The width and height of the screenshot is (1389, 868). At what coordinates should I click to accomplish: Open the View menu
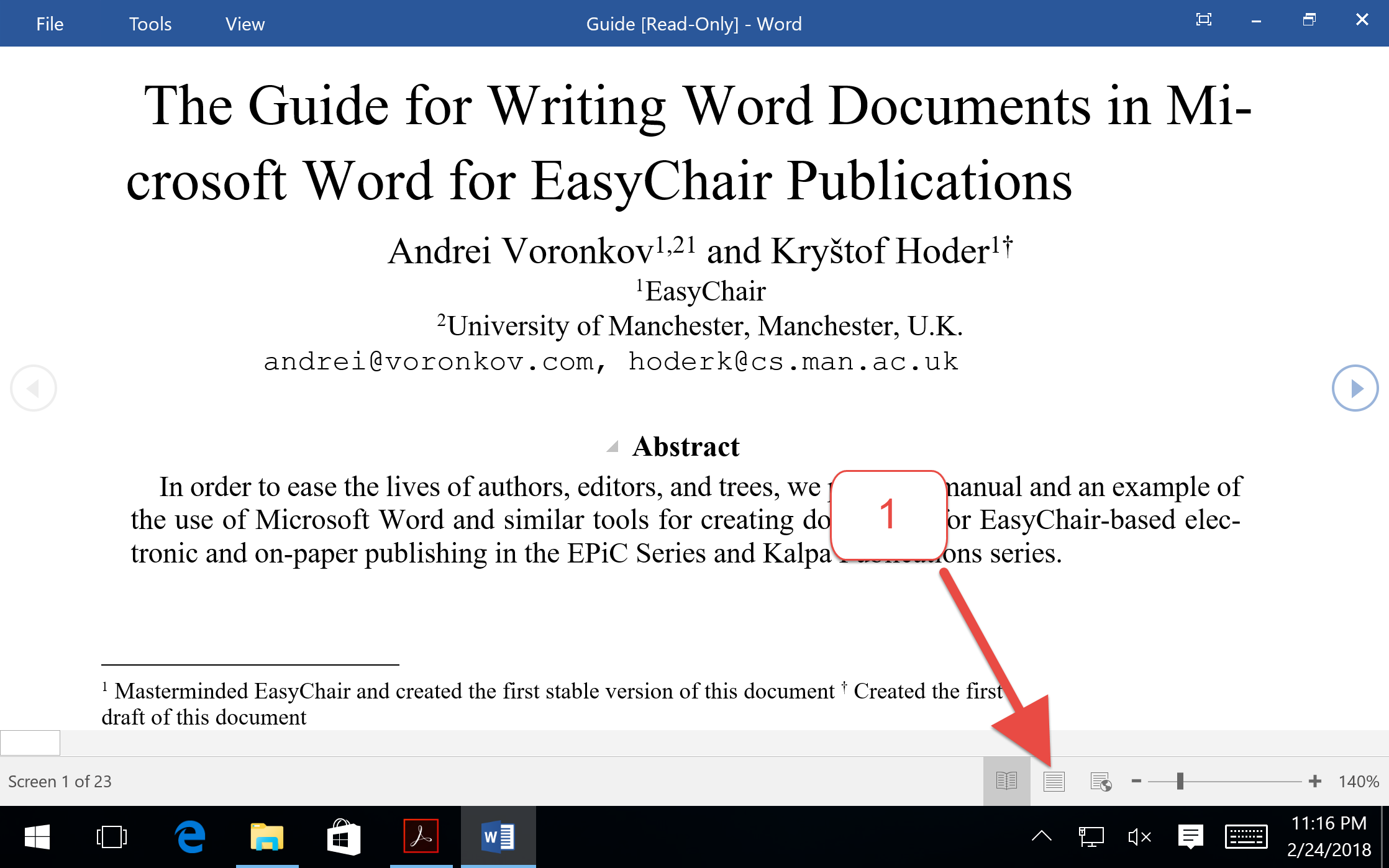[245, 24]
